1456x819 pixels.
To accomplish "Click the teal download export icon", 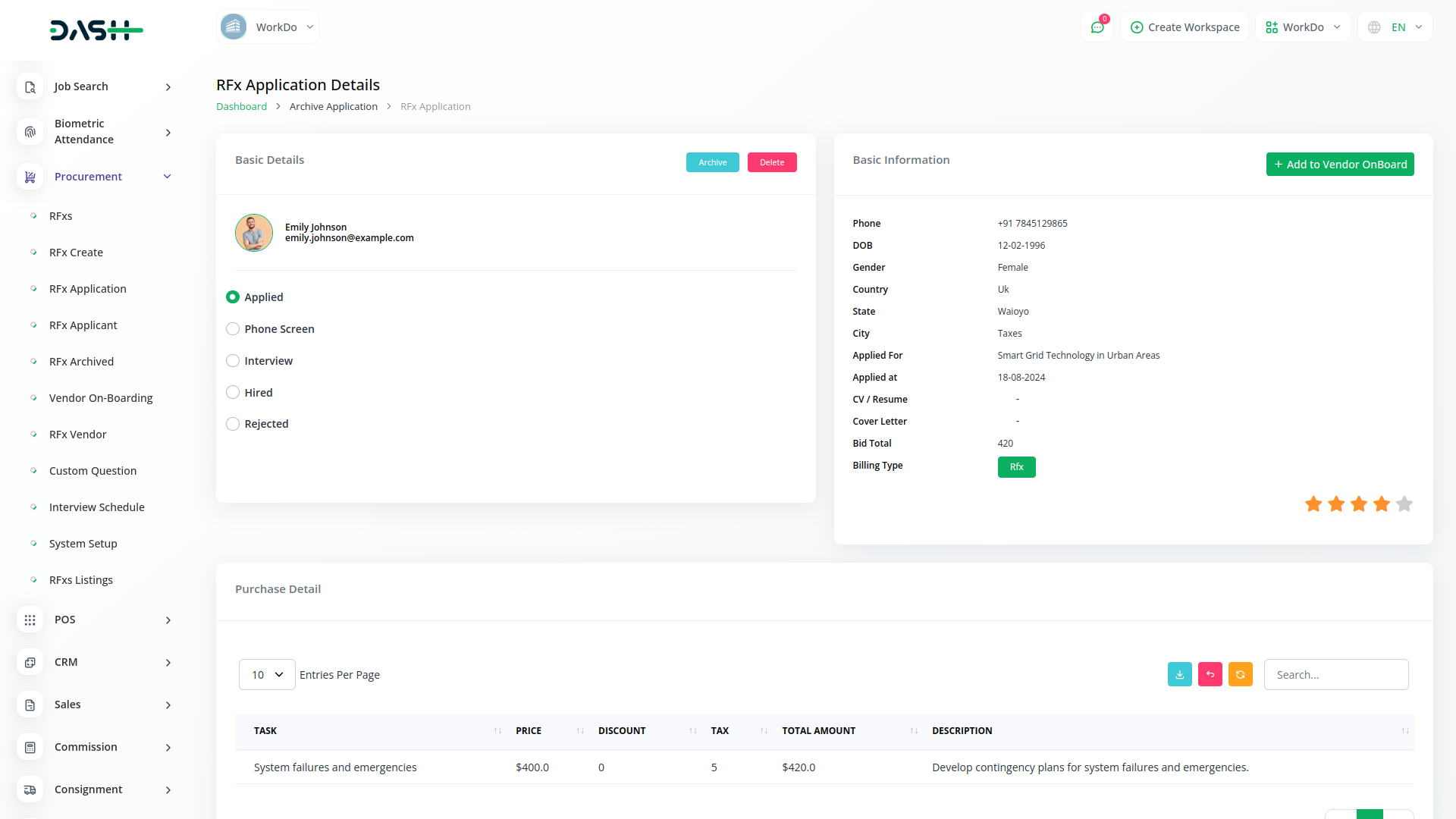I will click(1179, 674).
